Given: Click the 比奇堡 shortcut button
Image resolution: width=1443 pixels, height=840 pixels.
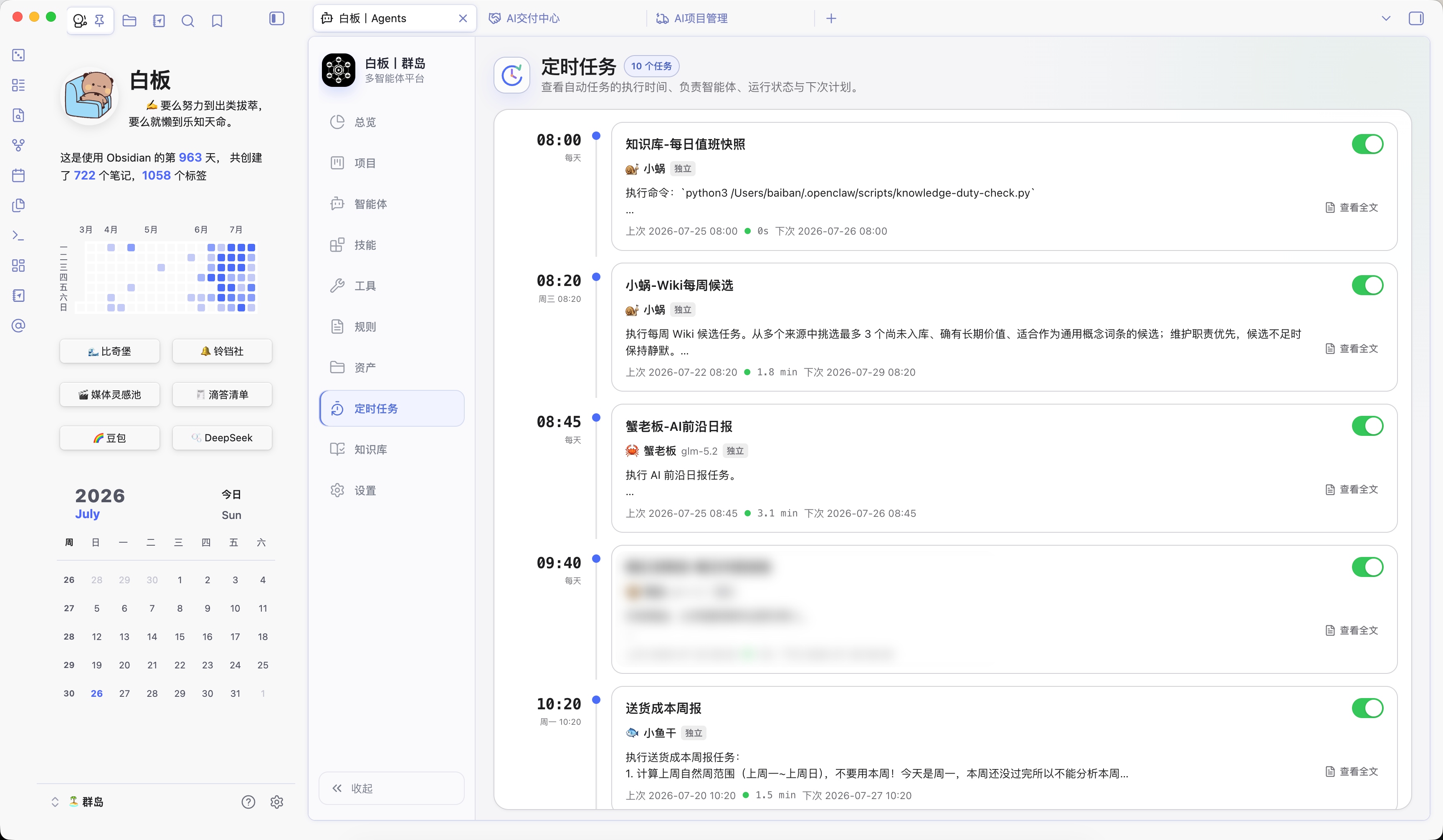Looking at the screenshot, I should point(109,351).
